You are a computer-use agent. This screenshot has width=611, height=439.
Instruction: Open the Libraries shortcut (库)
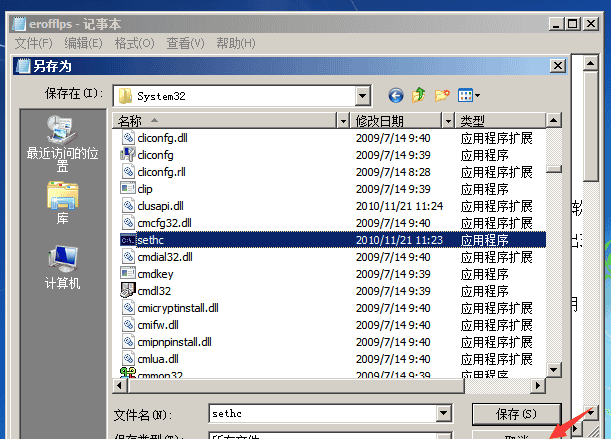(x=62, y=203)
